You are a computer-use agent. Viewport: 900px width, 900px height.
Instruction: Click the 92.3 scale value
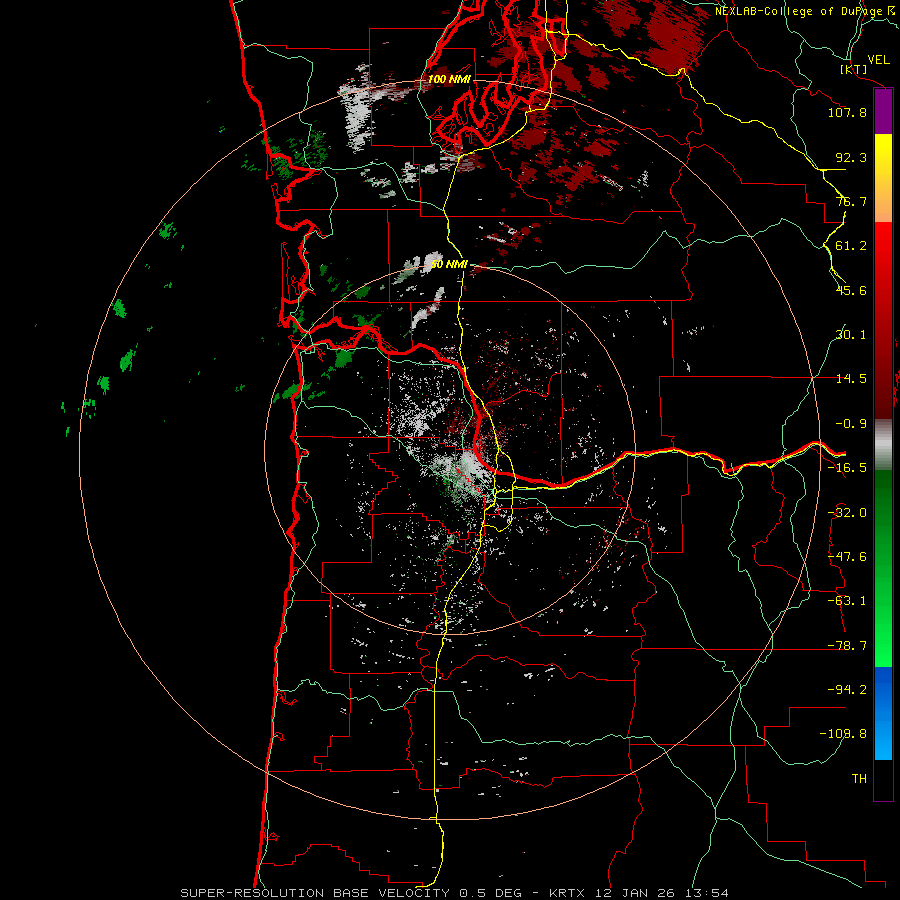(851, 157)
